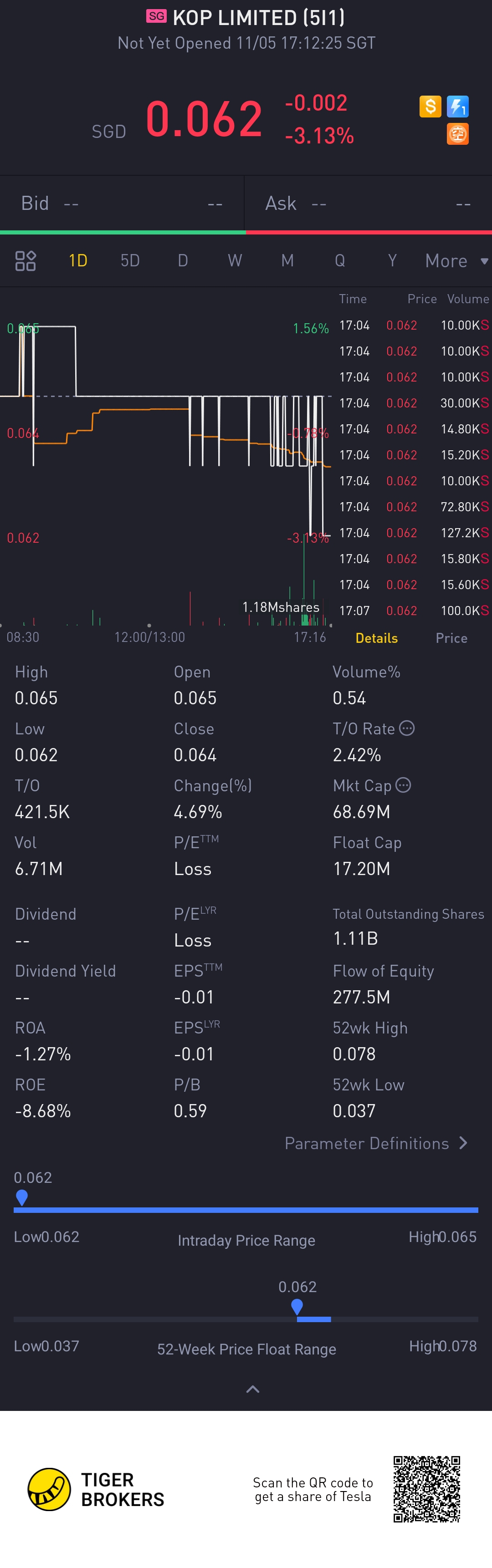Screen dimensions: 492x1568
Task: Collapse details with the up chevron
Action: pyautogui.click(x=252, y=1389)
